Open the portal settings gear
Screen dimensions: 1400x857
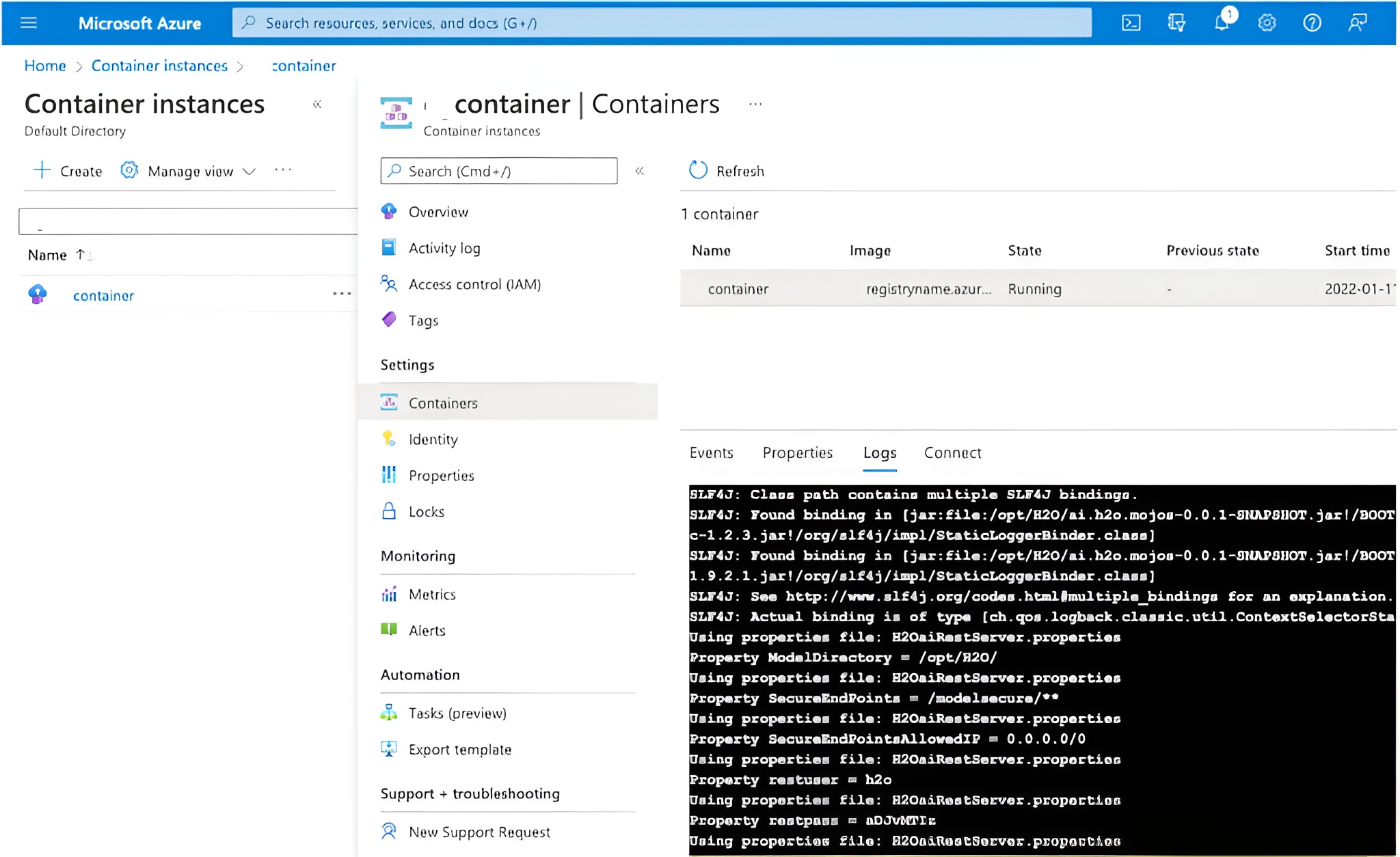click(1267, 23)
